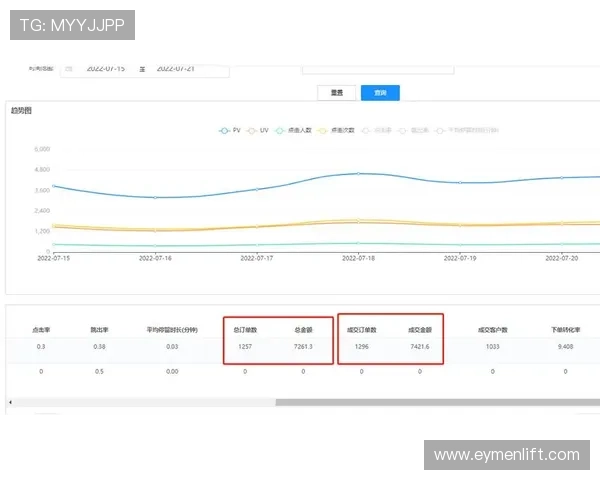Click PV data point at 2022-07-19
600x480 pixels.
tap(460, 183)
